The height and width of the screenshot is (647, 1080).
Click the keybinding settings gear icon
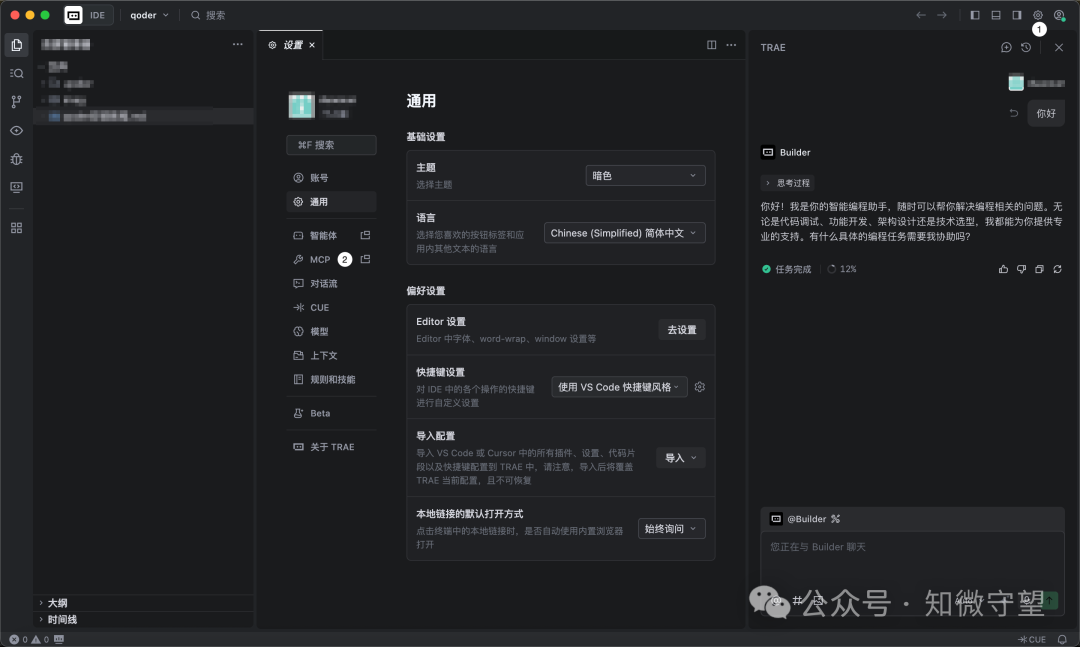point(700,387)
